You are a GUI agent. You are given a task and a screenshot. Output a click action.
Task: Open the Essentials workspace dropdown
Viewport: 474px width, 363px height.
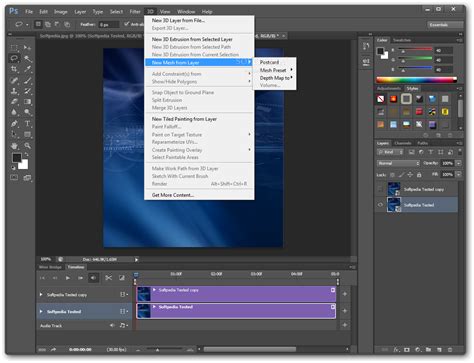(445, 25)
